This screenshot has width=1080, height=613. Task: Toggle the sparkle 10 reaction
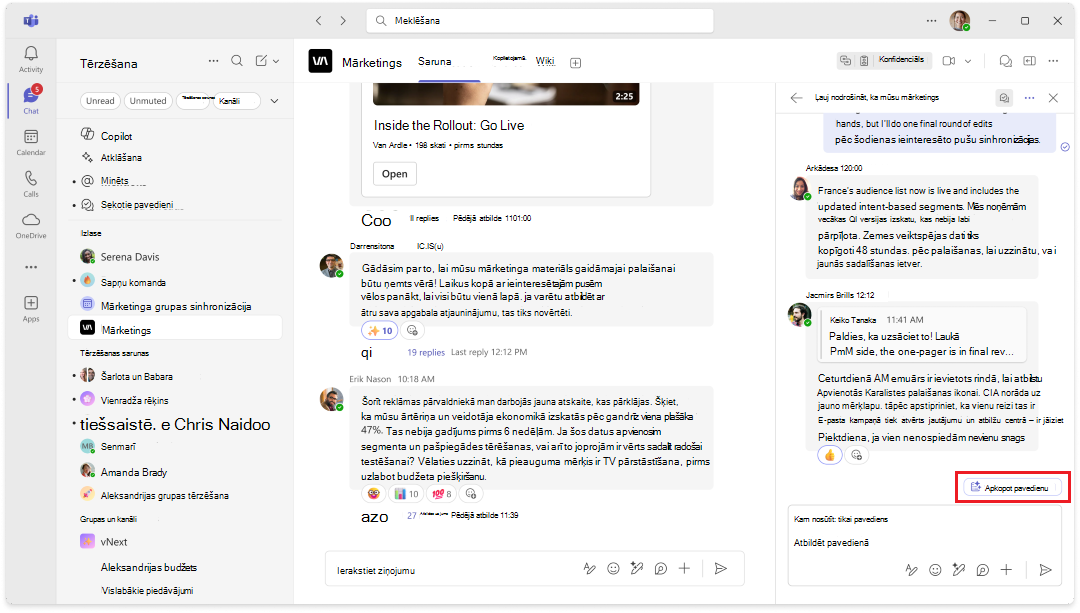pos(380,331)
